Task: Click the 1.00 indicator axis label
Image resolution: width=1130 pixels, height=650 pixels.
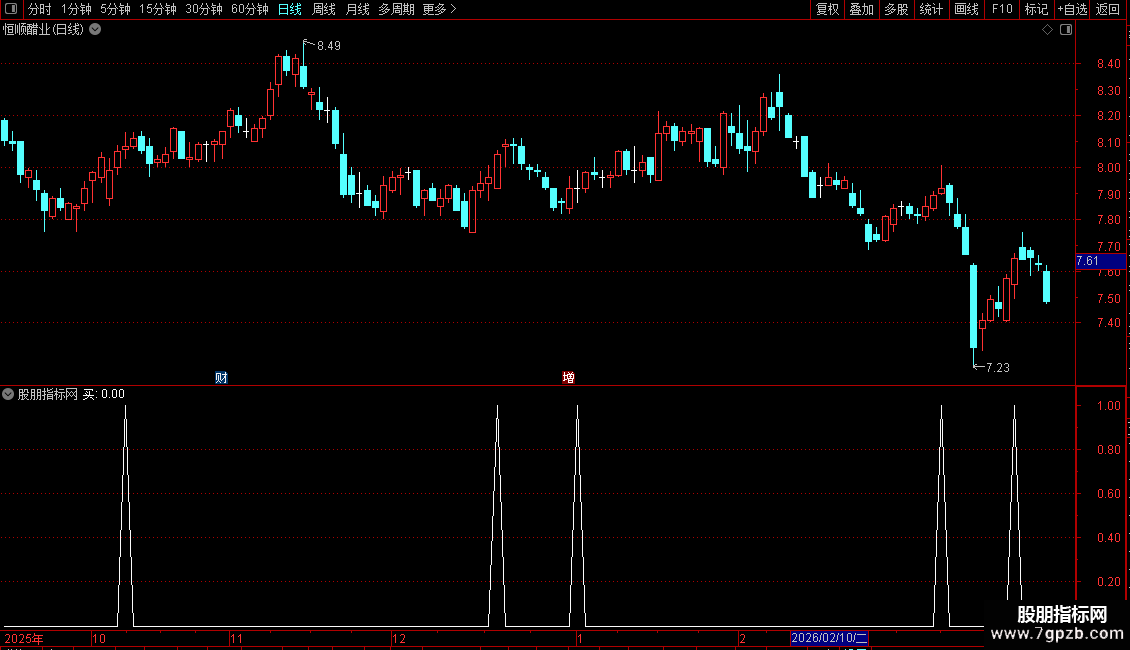Action: click(1108, 406)
